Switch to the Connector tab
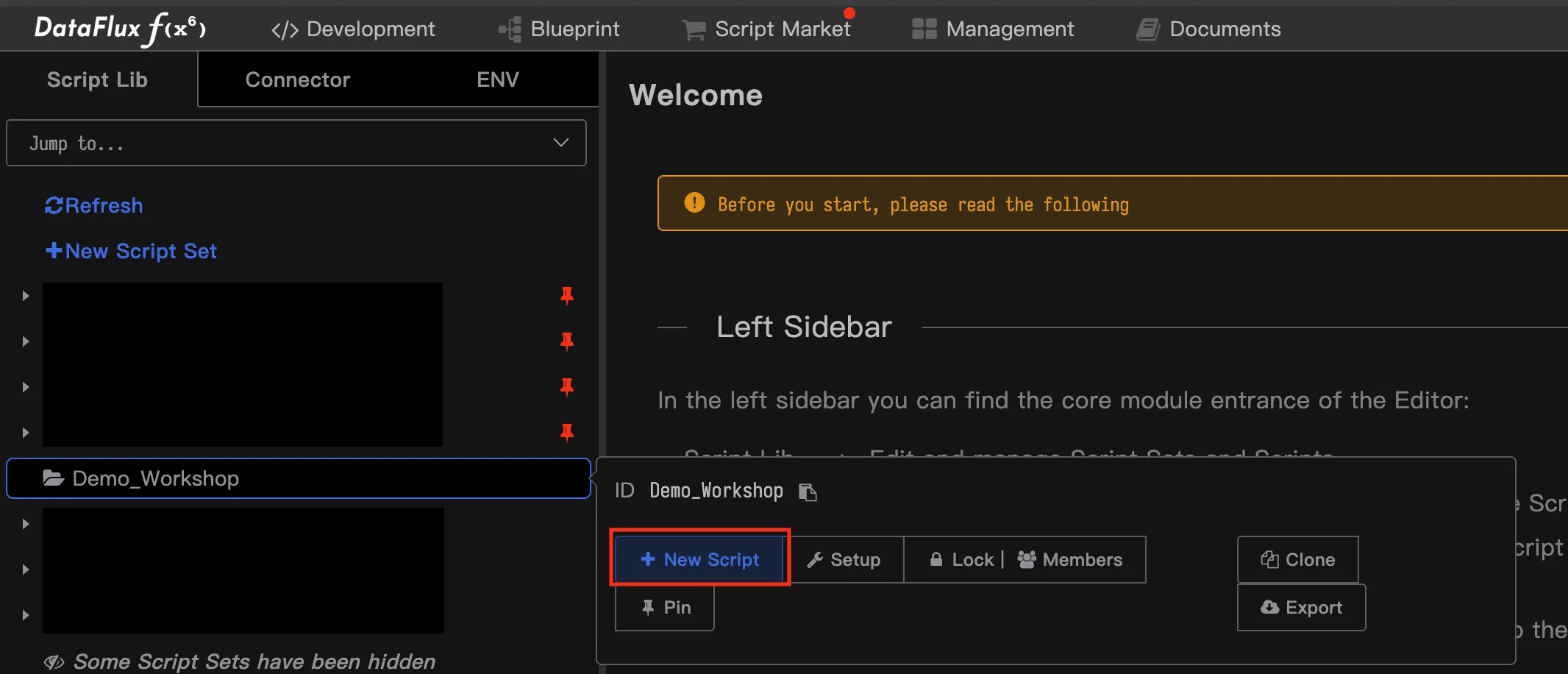 [x=297, y=79]
